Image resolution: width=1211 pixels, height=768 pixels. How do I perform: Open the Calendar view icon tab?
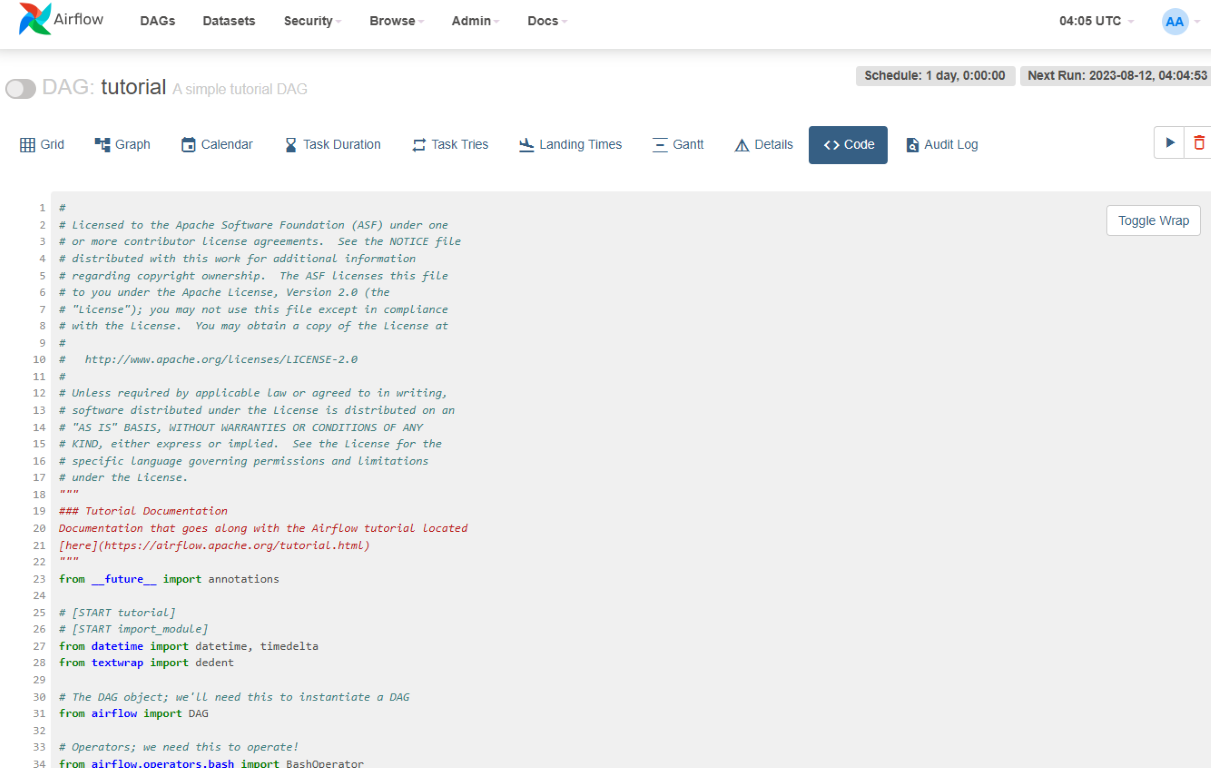(x=188, y=145)
